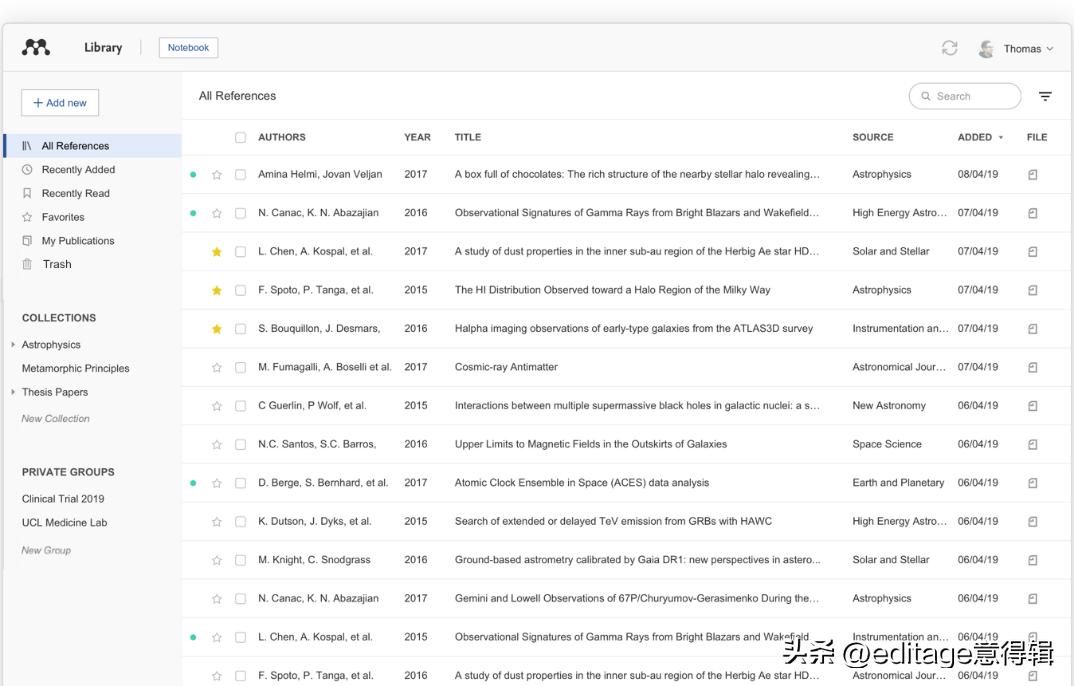This screenshot has height=686, width=1074.
Task: Star the M. Knight reference
Action: [x=216, y=560]
